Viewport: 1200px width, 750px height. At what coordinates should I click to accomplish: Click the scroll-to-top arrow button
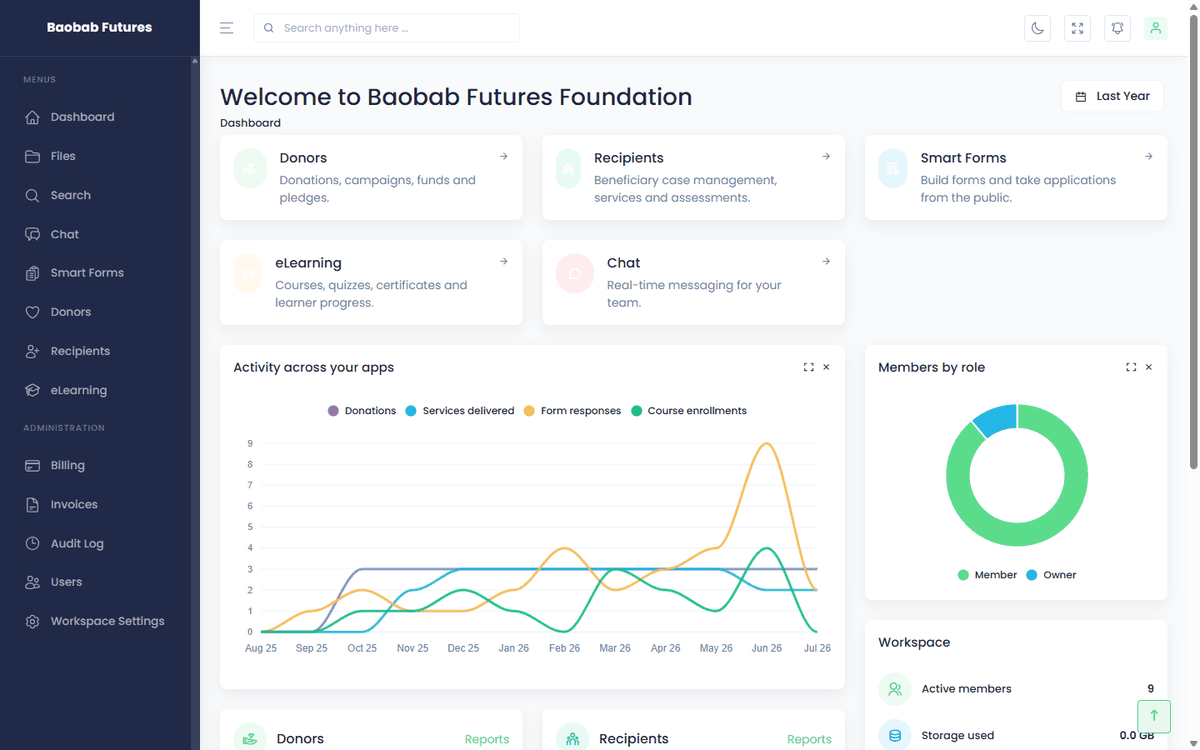(1154, 716)
